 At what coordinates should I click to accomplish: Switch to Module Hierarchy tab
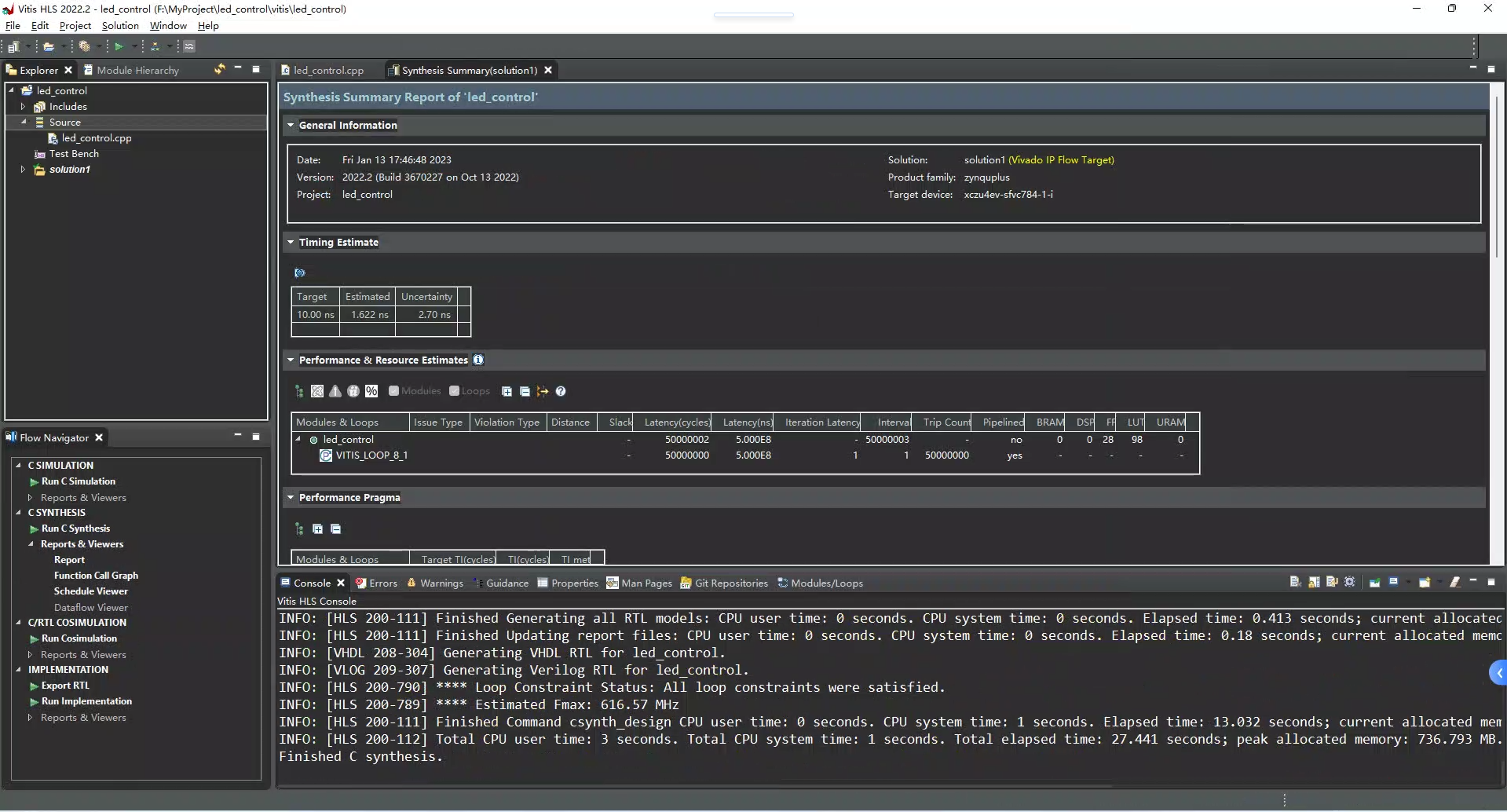pyautogui.click(x=131, y=70)
